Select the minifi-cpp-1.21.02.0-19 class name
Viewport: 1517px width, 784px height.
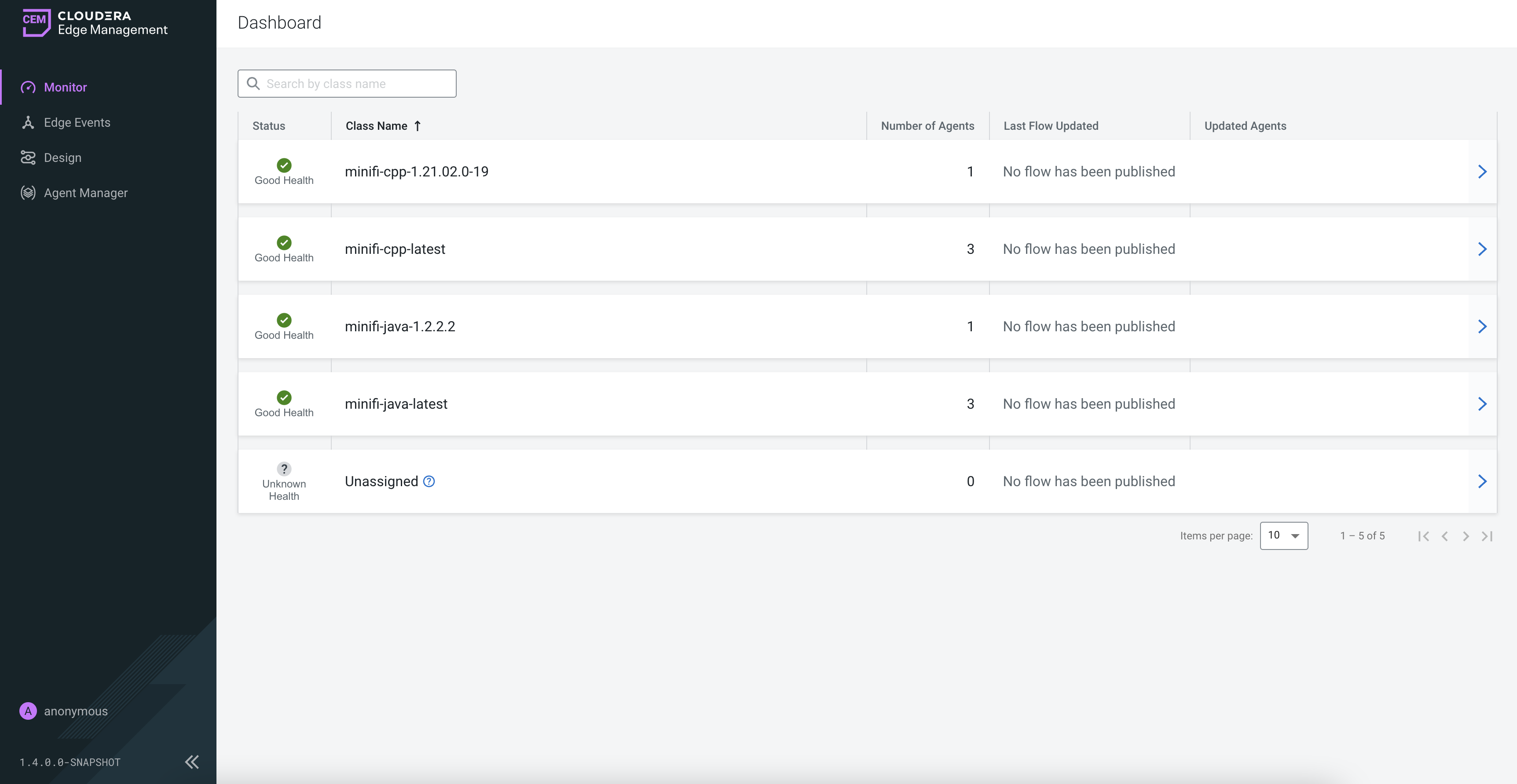(416, 172)
